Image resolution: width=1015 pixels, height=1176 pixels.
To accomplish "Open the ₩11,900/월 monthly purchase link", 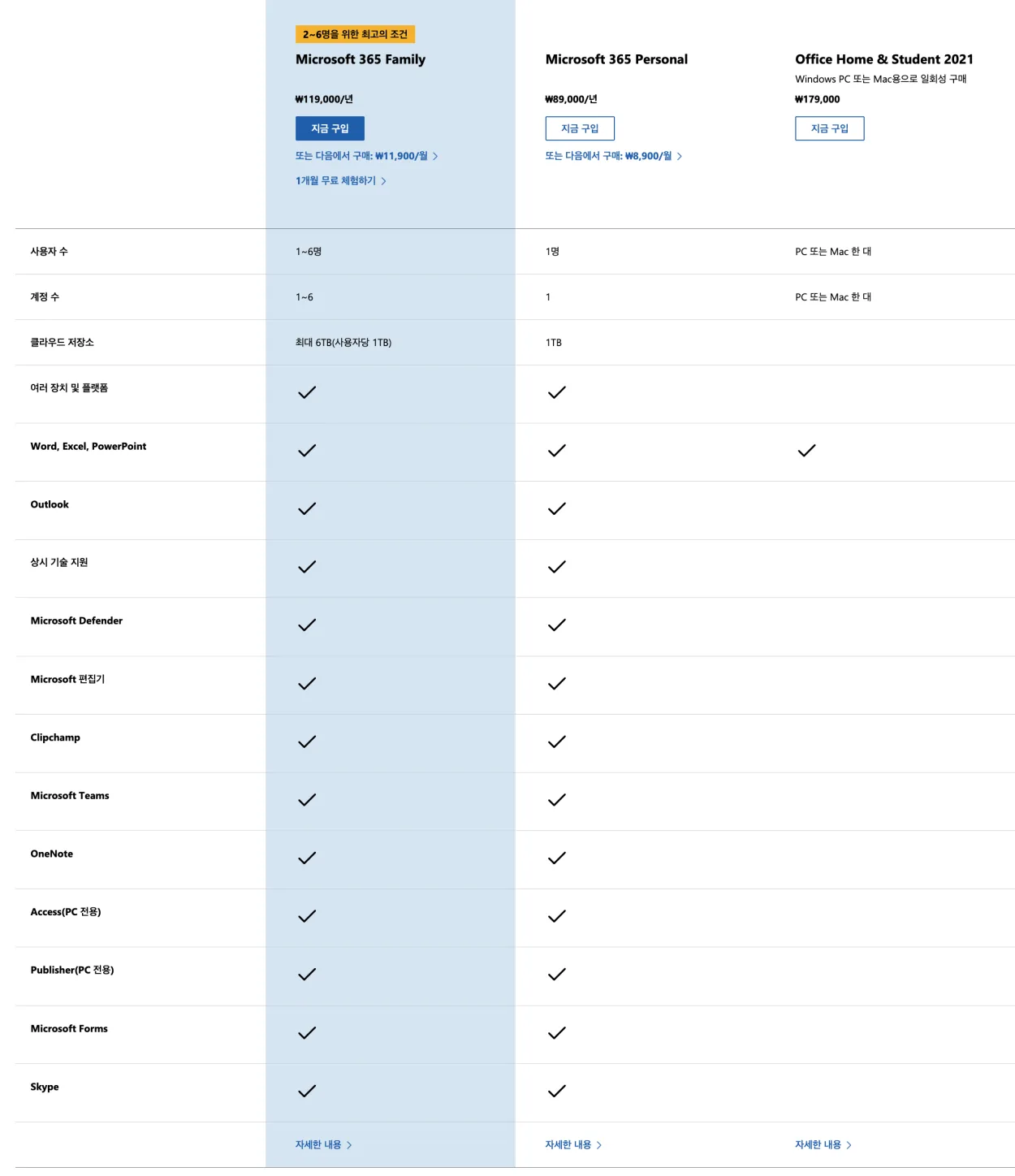I will click(367, 156).
